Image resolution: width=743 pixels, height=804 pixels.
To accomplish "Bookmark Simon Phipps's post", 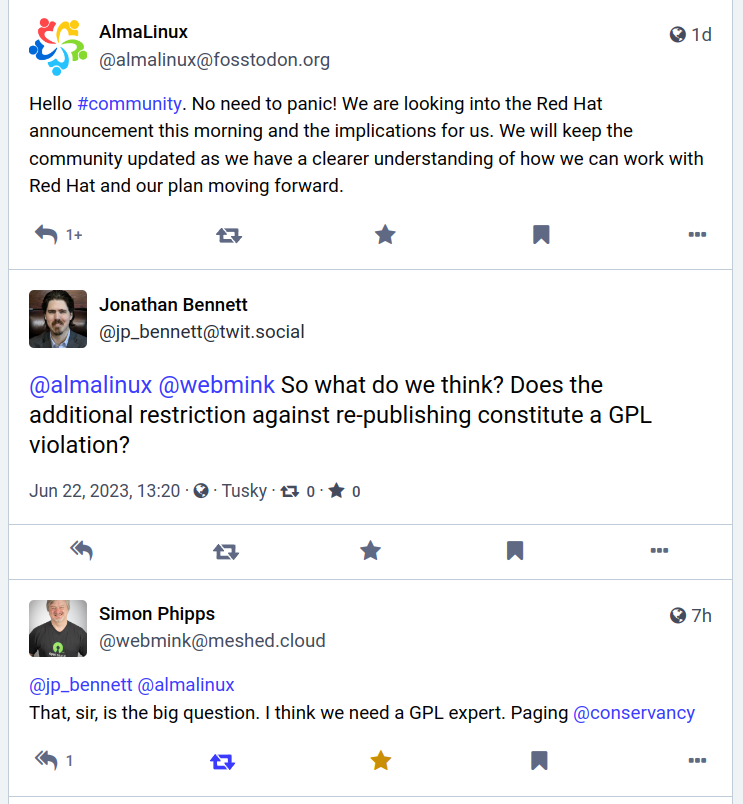I will (539, 761).
